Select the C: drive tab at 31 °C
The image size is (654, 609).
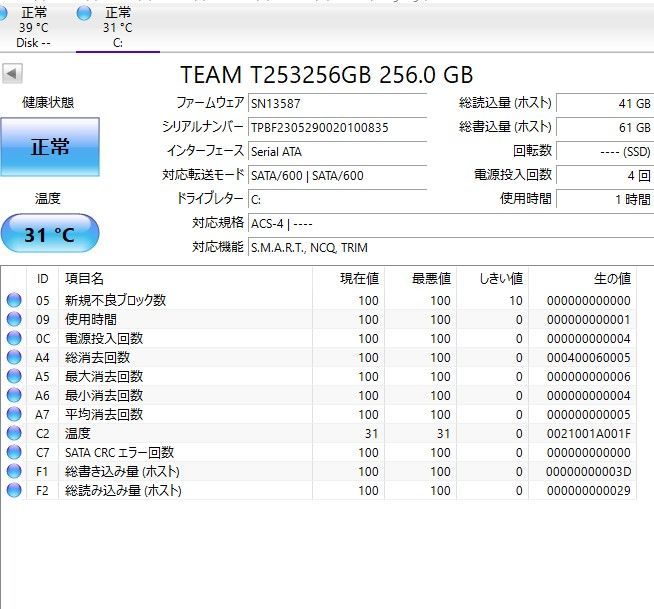point(116,27)
